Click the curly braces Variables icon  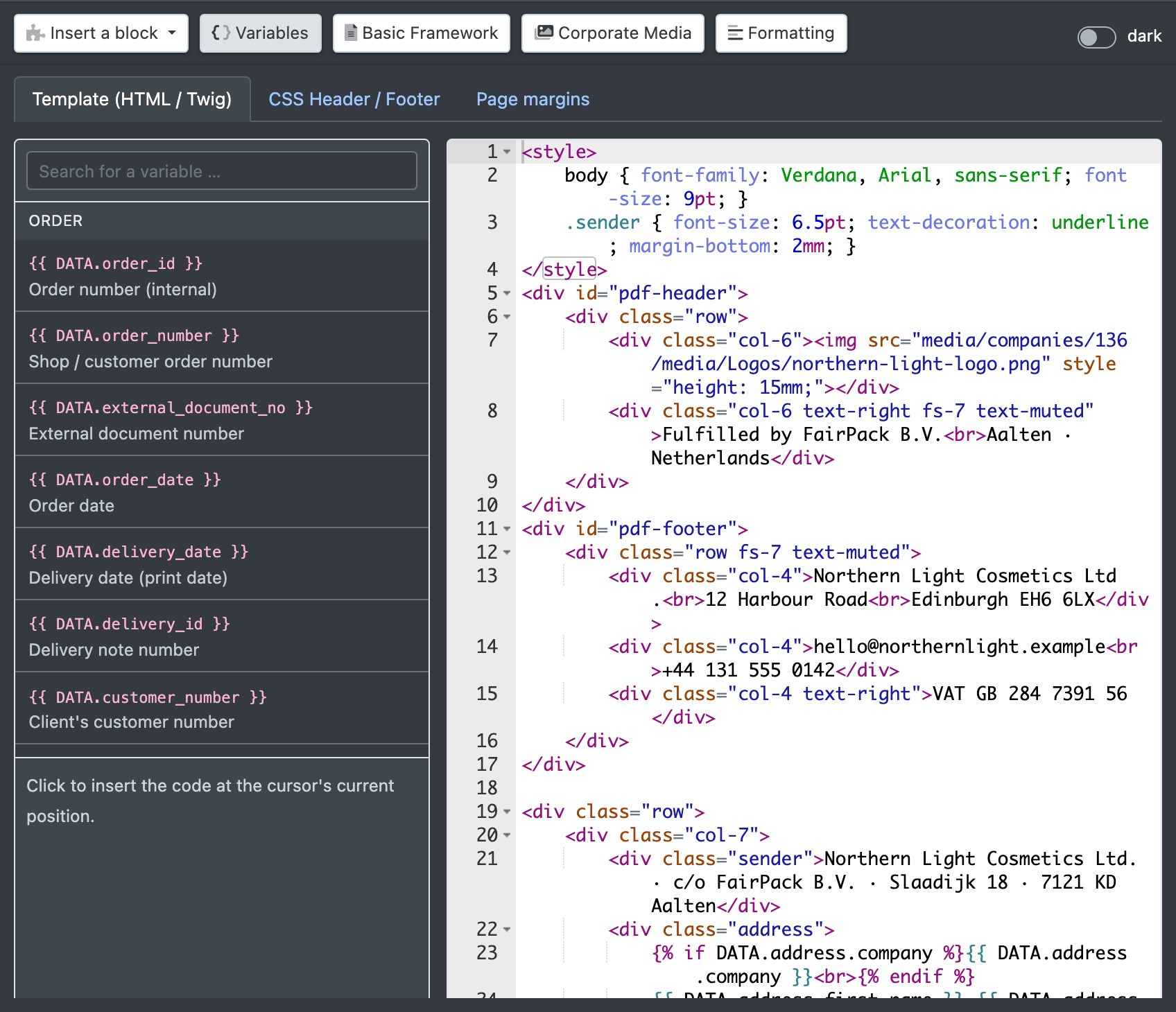click(220, 33)
